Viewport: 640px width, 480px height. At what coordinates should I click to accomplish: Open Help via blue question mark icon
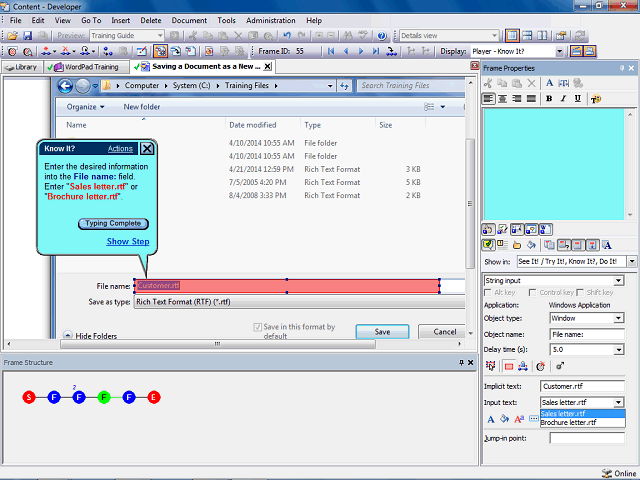tap(382, 36)
